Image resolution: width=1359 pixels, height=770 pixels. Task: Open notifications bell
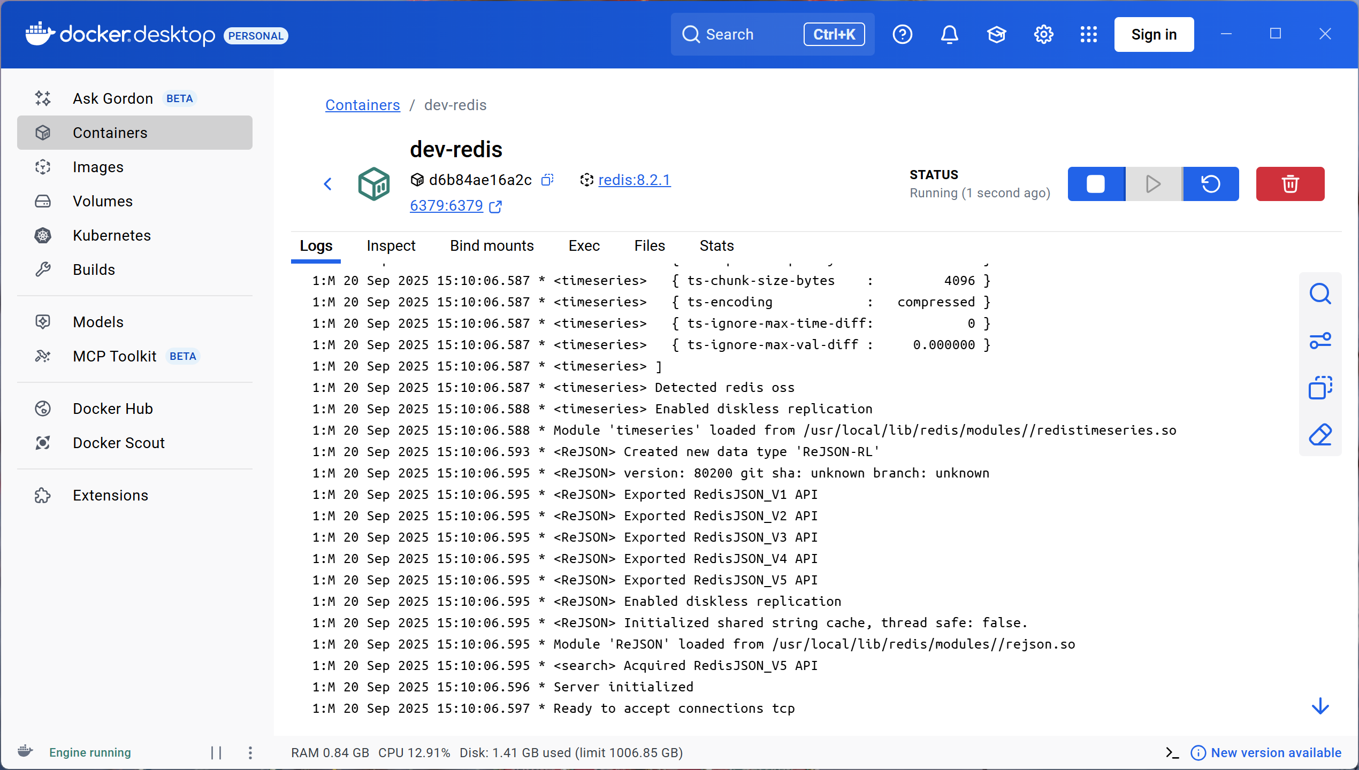[x=949, y=34]
